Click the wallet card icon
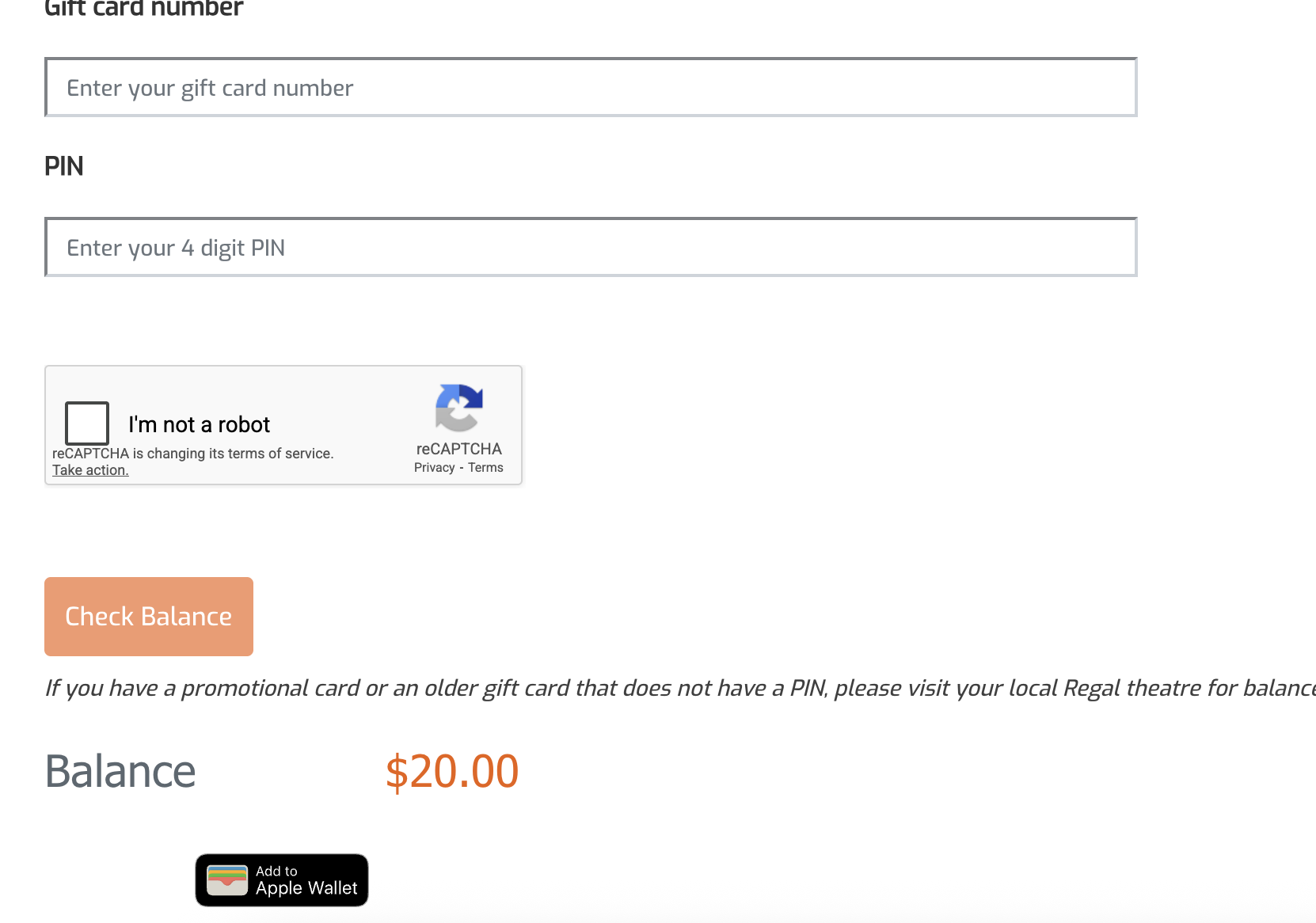 tap(227, 880)
